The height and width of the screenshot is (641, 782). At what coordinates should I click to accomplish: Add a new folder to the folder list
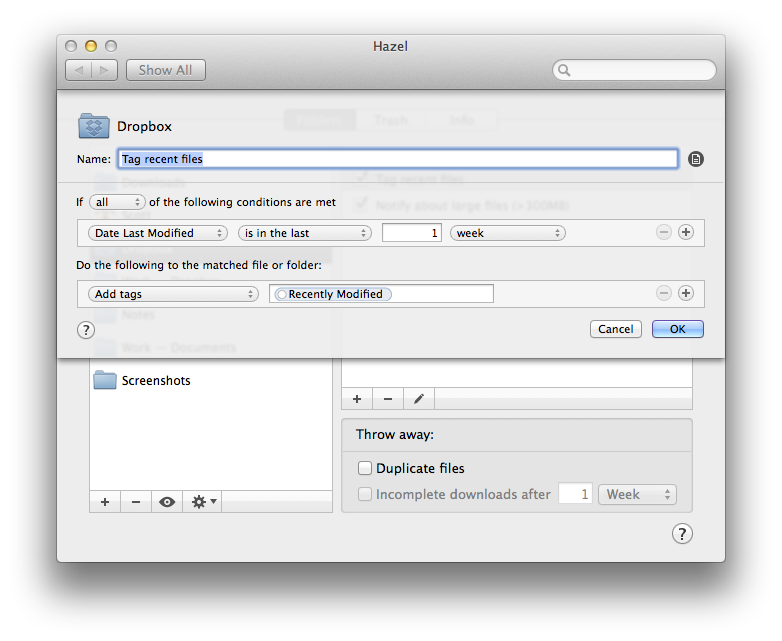(105, 502)
